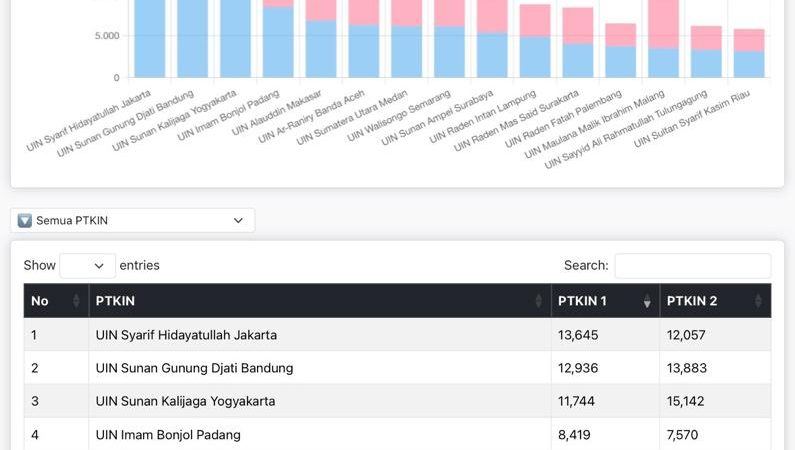Click the UIN Syarif Hidayatullah Jakarta chart bar
Screen dimensions: 795x450
150,39
